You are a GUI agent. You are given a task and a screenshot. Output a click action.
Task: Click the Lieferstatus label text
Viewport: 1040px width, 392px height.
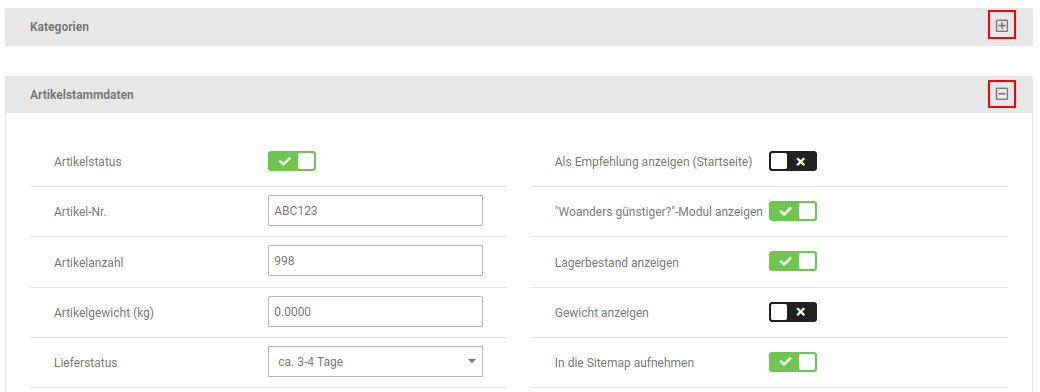click(x=86, y=363)
